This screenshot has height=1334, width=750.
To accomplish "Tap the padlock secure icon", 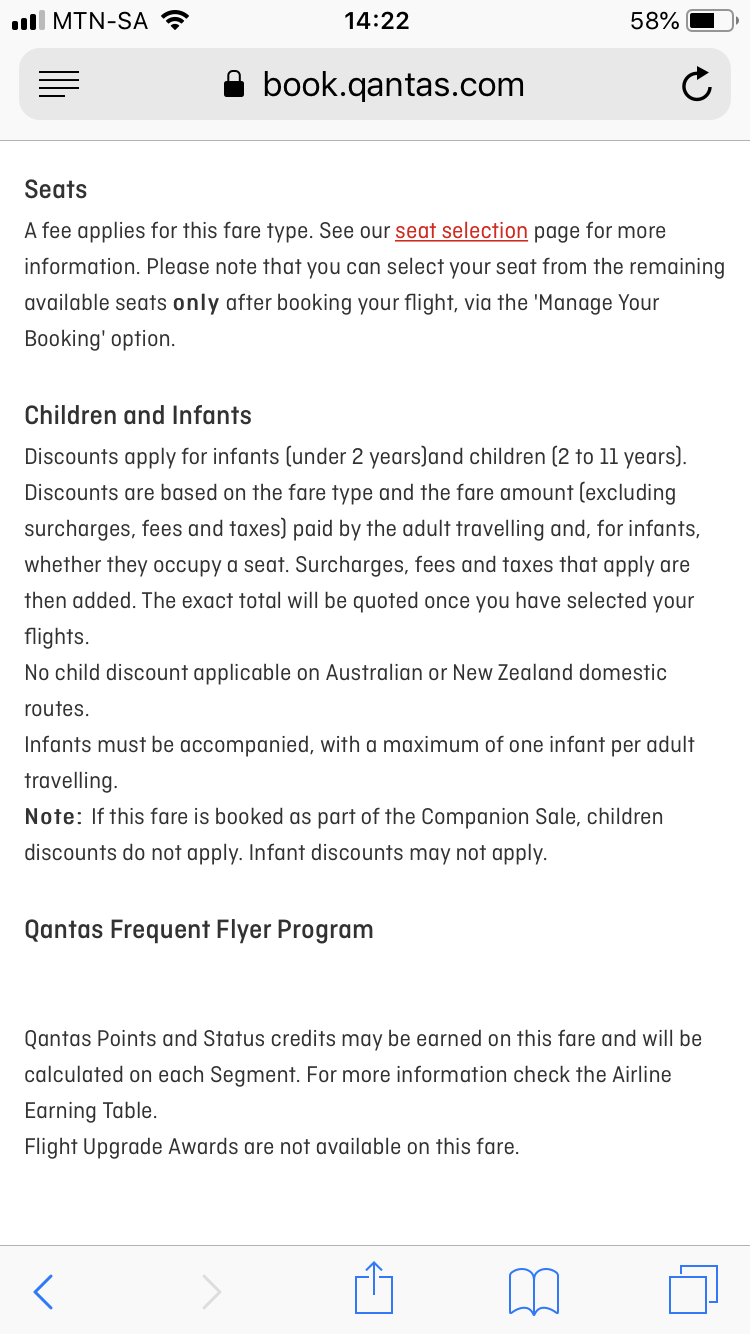I will click(234, 85).
